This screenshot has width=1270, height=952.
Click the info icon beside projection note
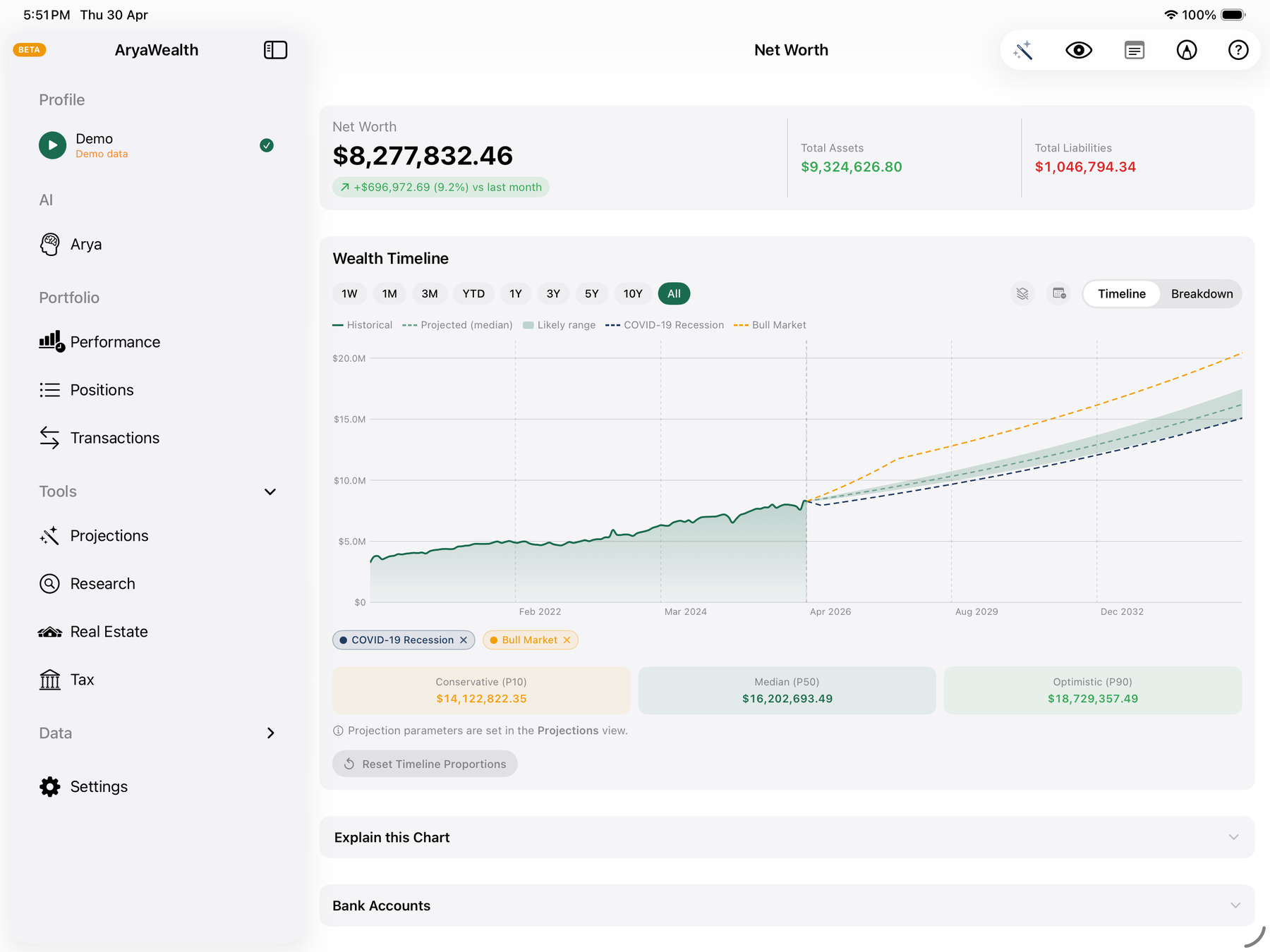338,731
